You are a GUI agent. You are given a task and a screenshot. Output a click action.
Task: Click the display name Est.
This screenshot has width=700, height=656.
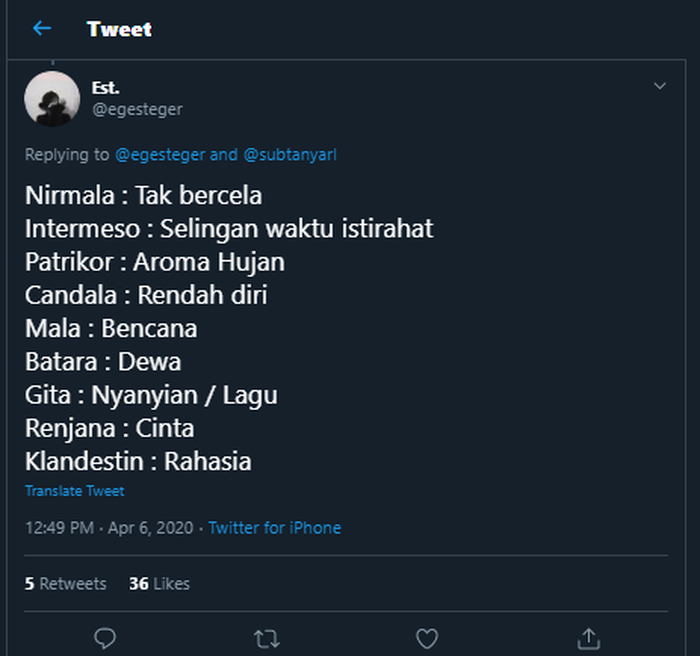[105, 88]
